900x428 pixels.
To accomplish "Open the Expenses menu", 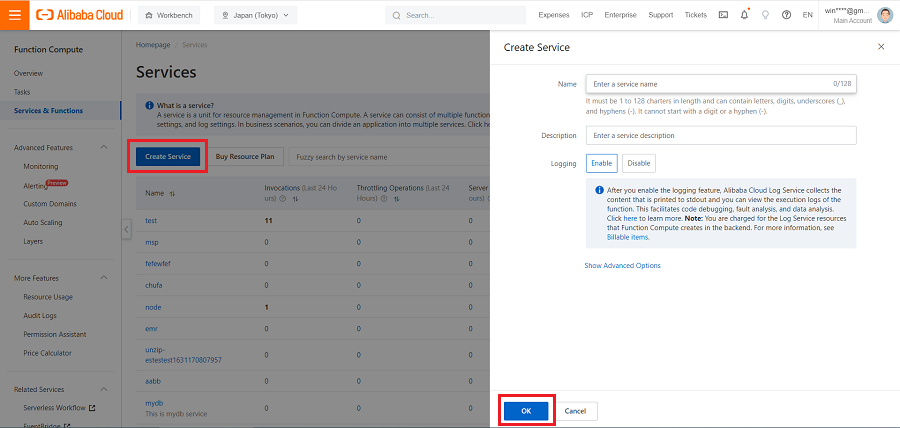I will point(553,15).
